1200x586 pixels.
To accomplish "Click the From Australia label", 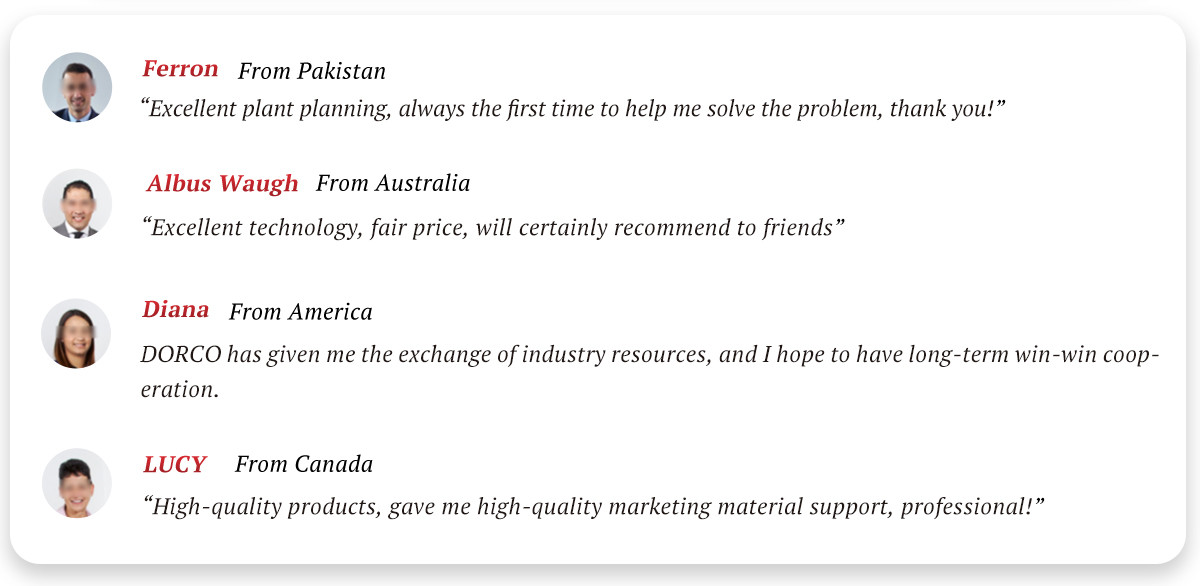I will 393,184.
